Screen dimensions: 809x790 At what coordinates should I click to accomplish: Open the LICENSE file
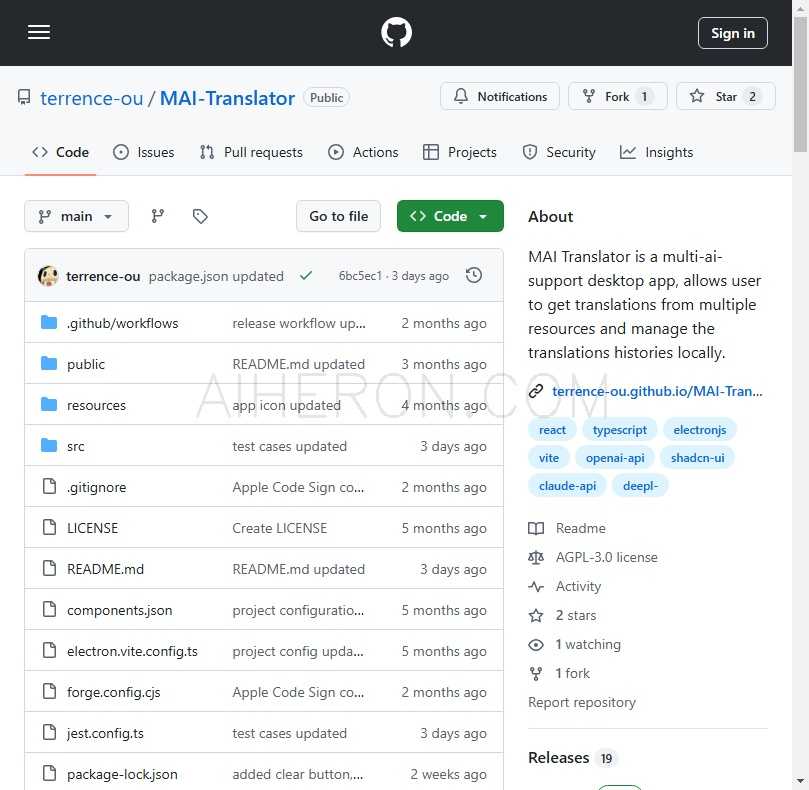pos(92,528)
